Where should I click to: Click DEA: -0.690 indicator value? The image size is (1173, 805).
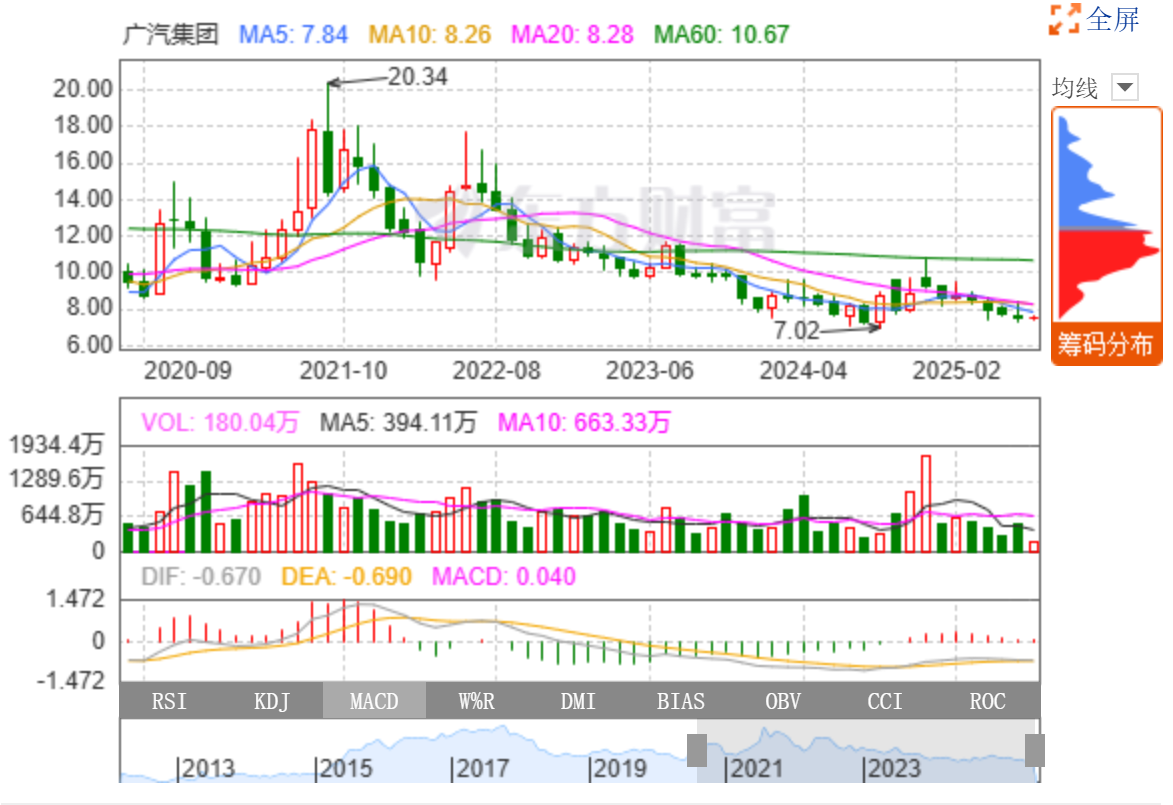346,577
